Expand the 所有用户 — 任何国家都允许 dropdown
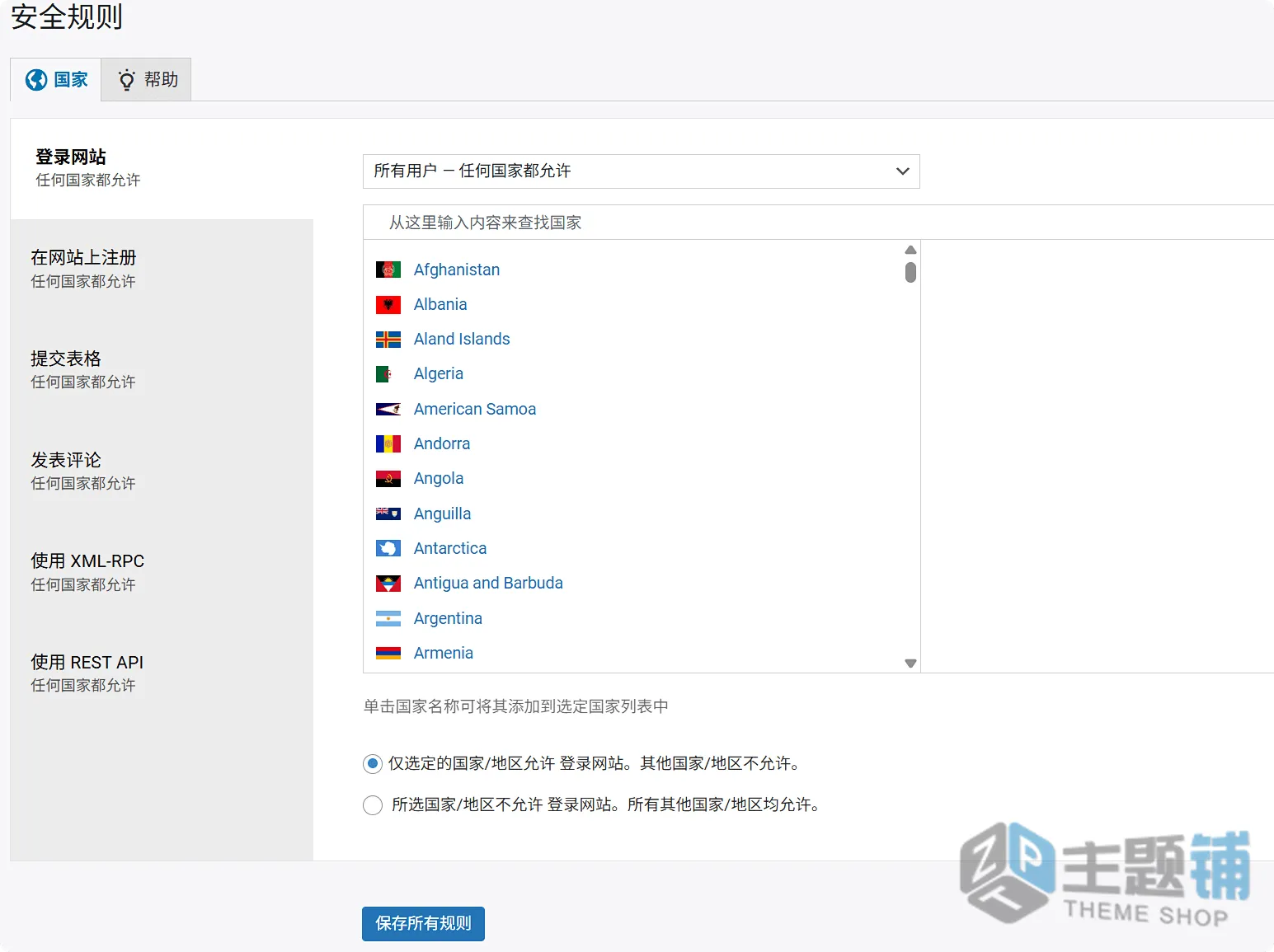 pyautogui.click(x=642, y=171)
